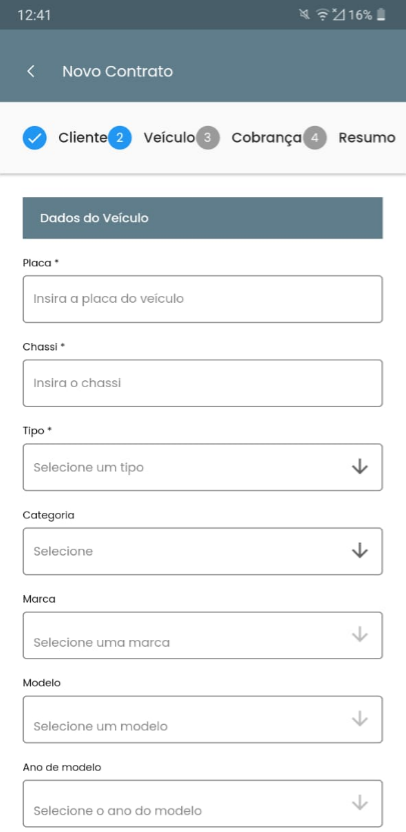Click the down arrow in the Categoria field
This screenshot has height=832, width=406.
click(x=360, y=551)
